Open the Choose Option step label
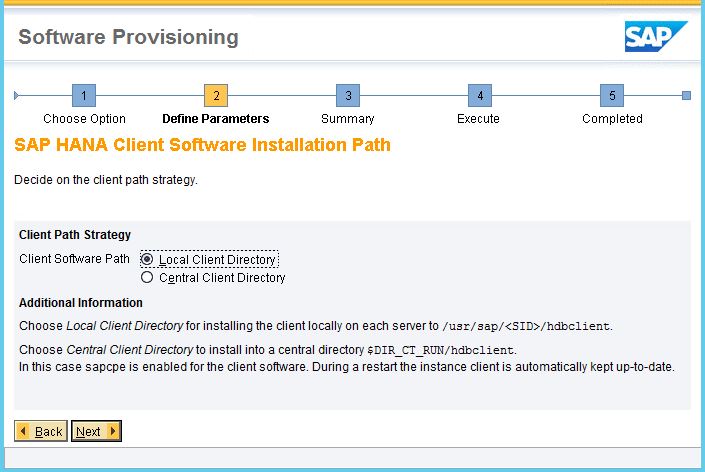 point(85,119)
